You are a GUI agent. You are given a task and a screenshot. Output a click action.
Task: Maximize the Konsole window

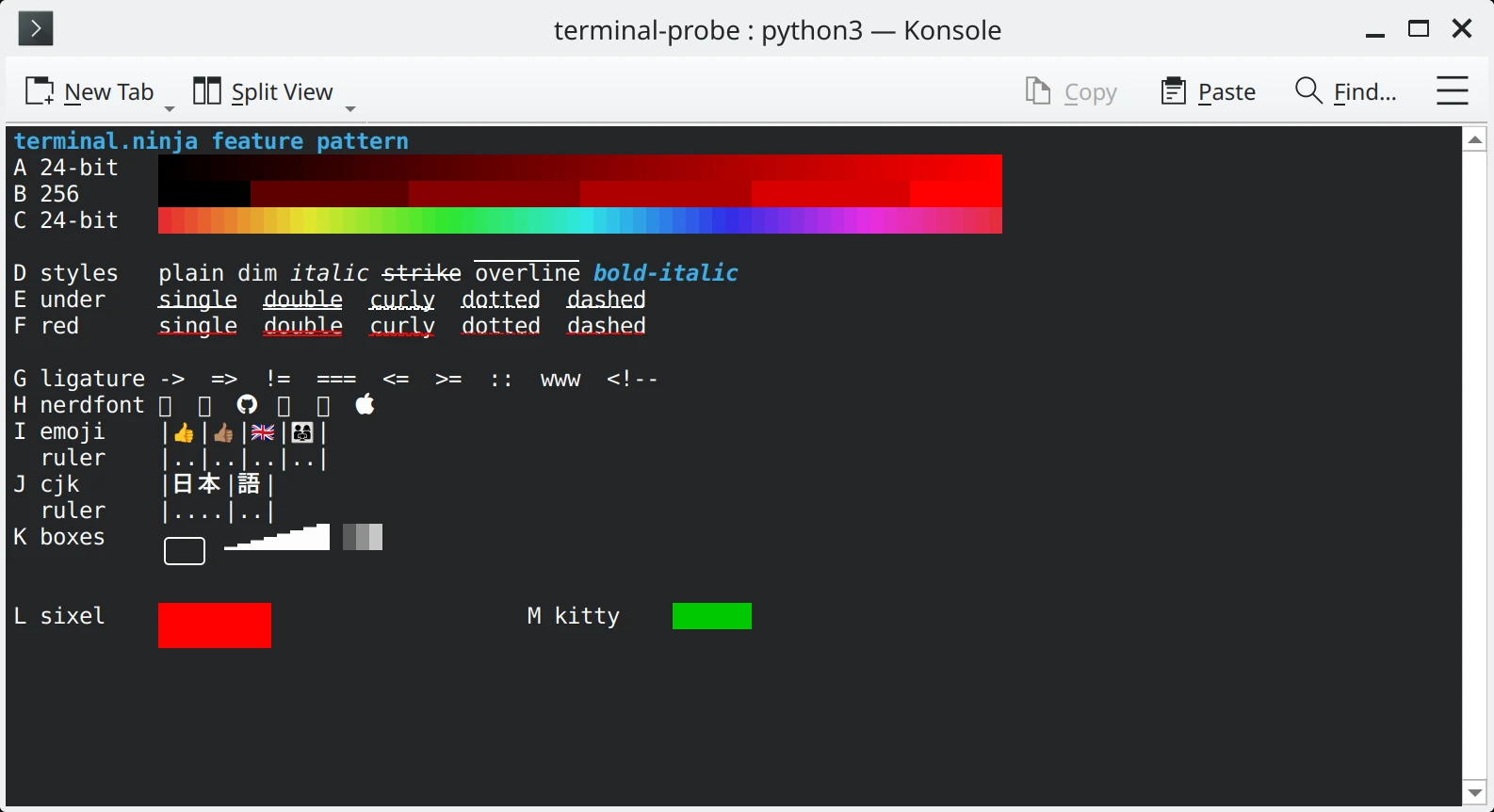click(x=1419, y=29)
